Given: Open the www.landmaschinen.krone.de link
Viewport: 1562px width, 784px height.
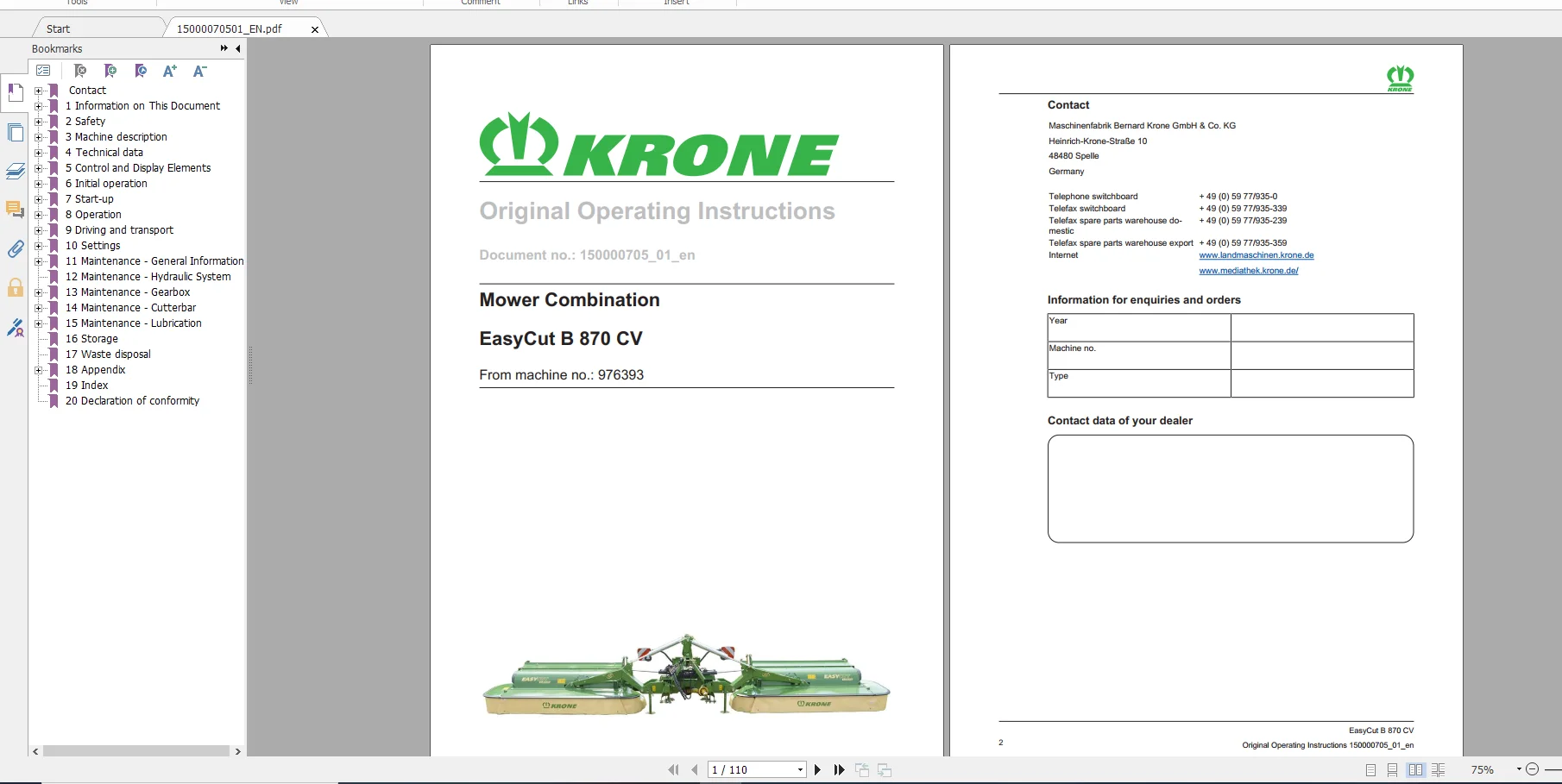Looking at the screenshot, I should [x=1257, y=255].
